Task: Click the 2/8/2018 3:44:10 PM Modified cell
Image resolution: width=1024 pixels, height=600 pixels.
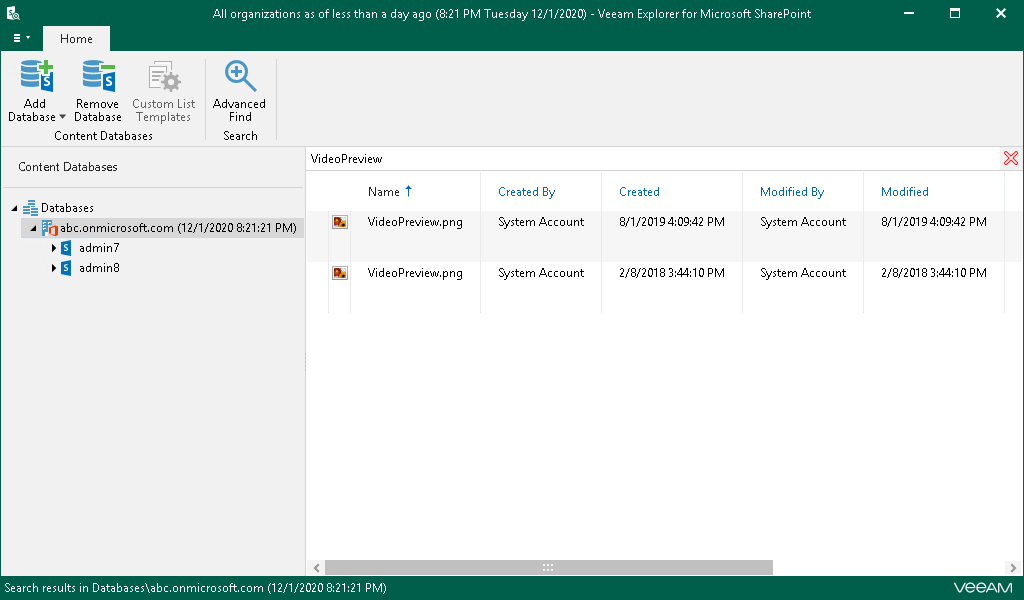Action: tap(934, 273)
